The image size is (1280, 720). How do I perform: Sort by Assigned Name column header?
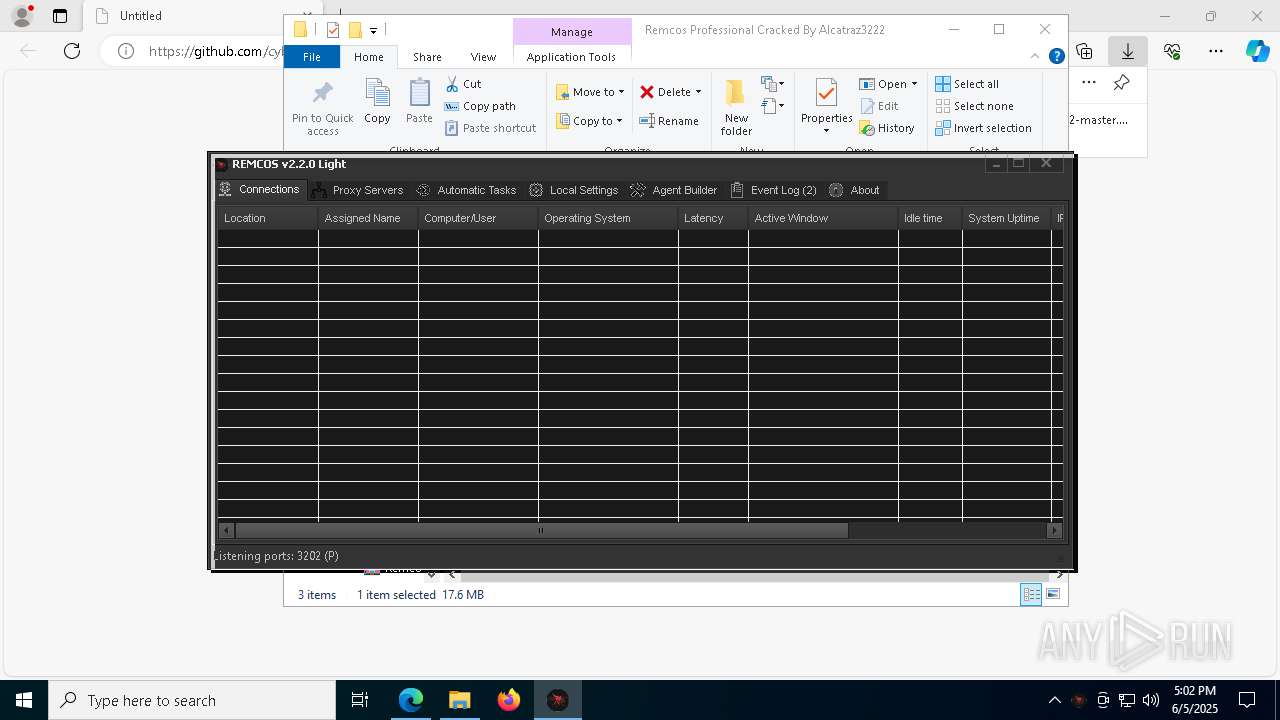coord(368,218)
